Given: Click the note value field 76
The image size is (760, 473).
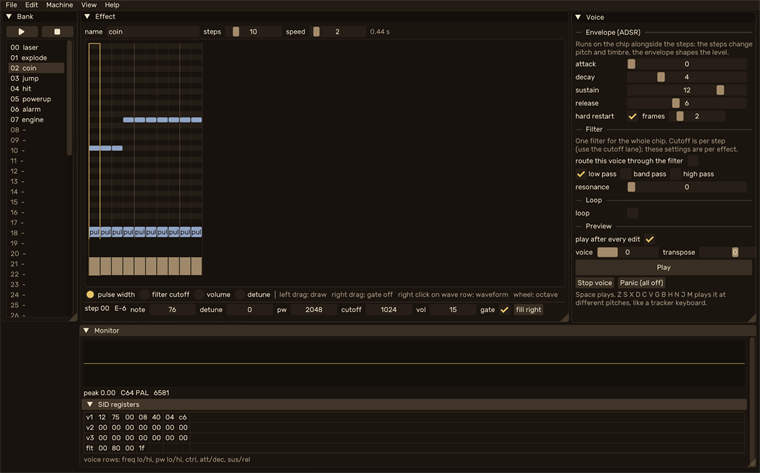Looking at the screenshot, I should 172,310.
